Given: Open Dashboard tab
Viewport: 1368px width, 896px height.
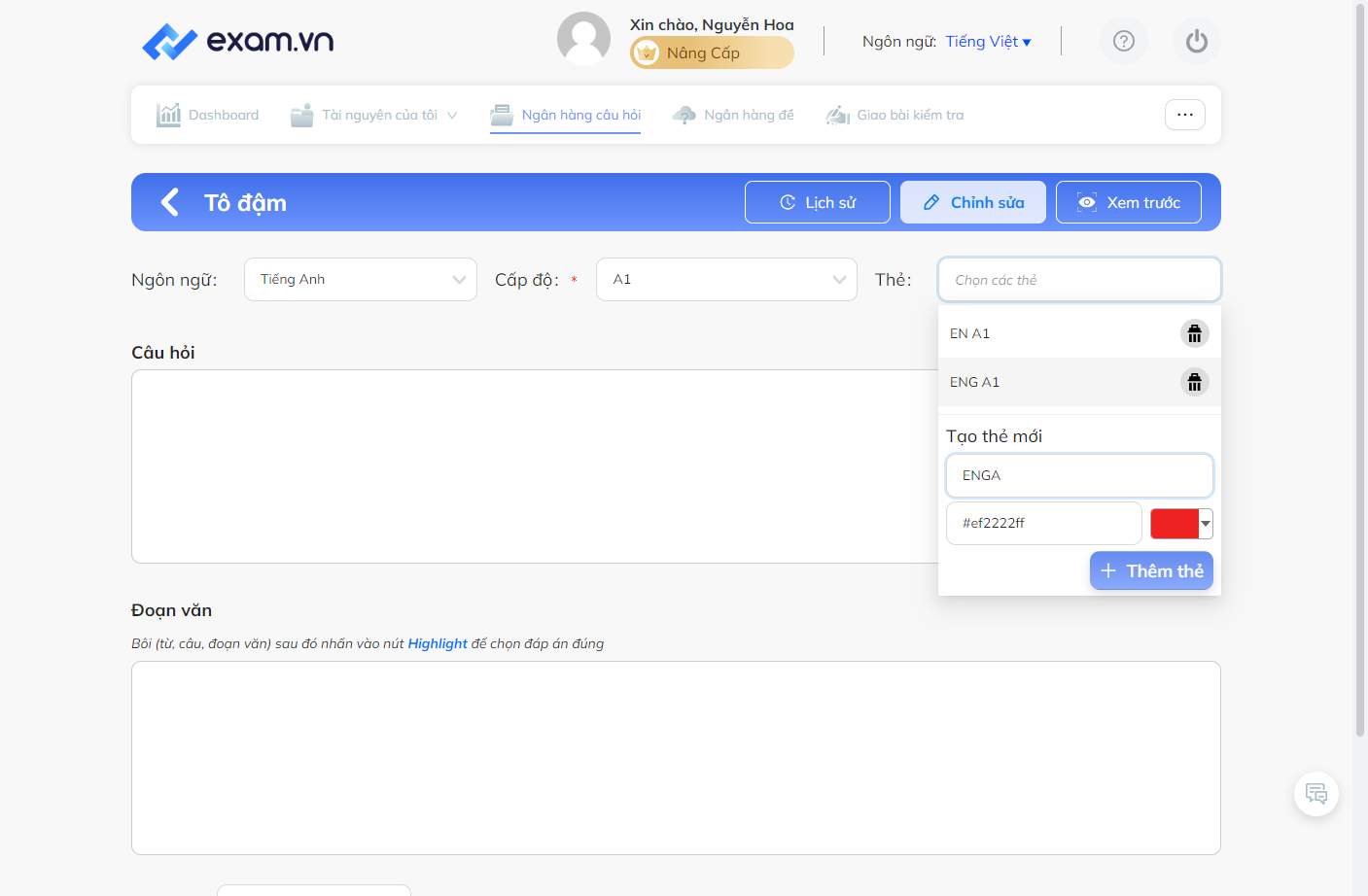Looking at the screenshot, I should (x=208, y=115).
